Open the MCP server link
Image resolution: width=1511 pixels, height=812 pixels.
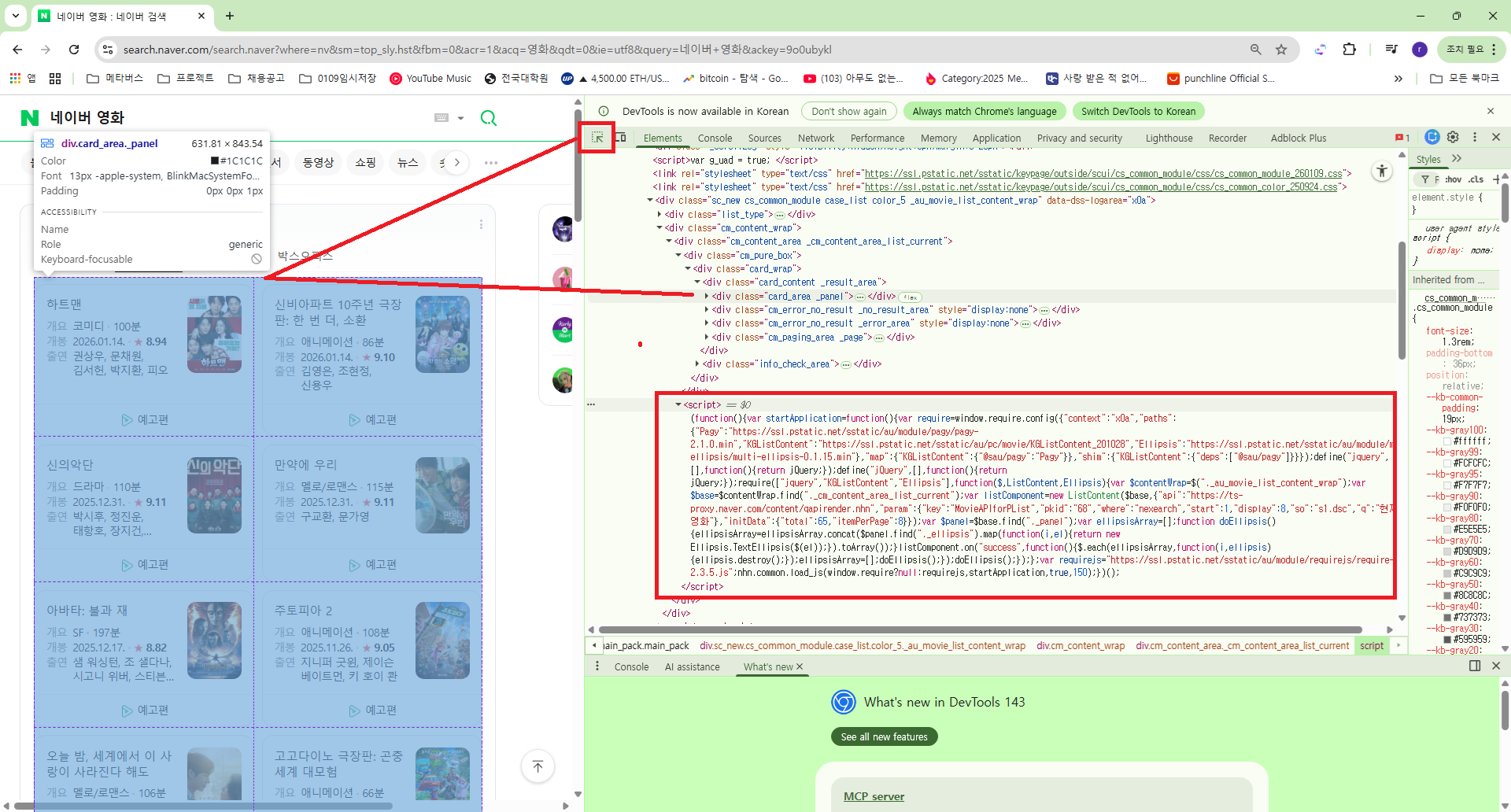point(874,796)
